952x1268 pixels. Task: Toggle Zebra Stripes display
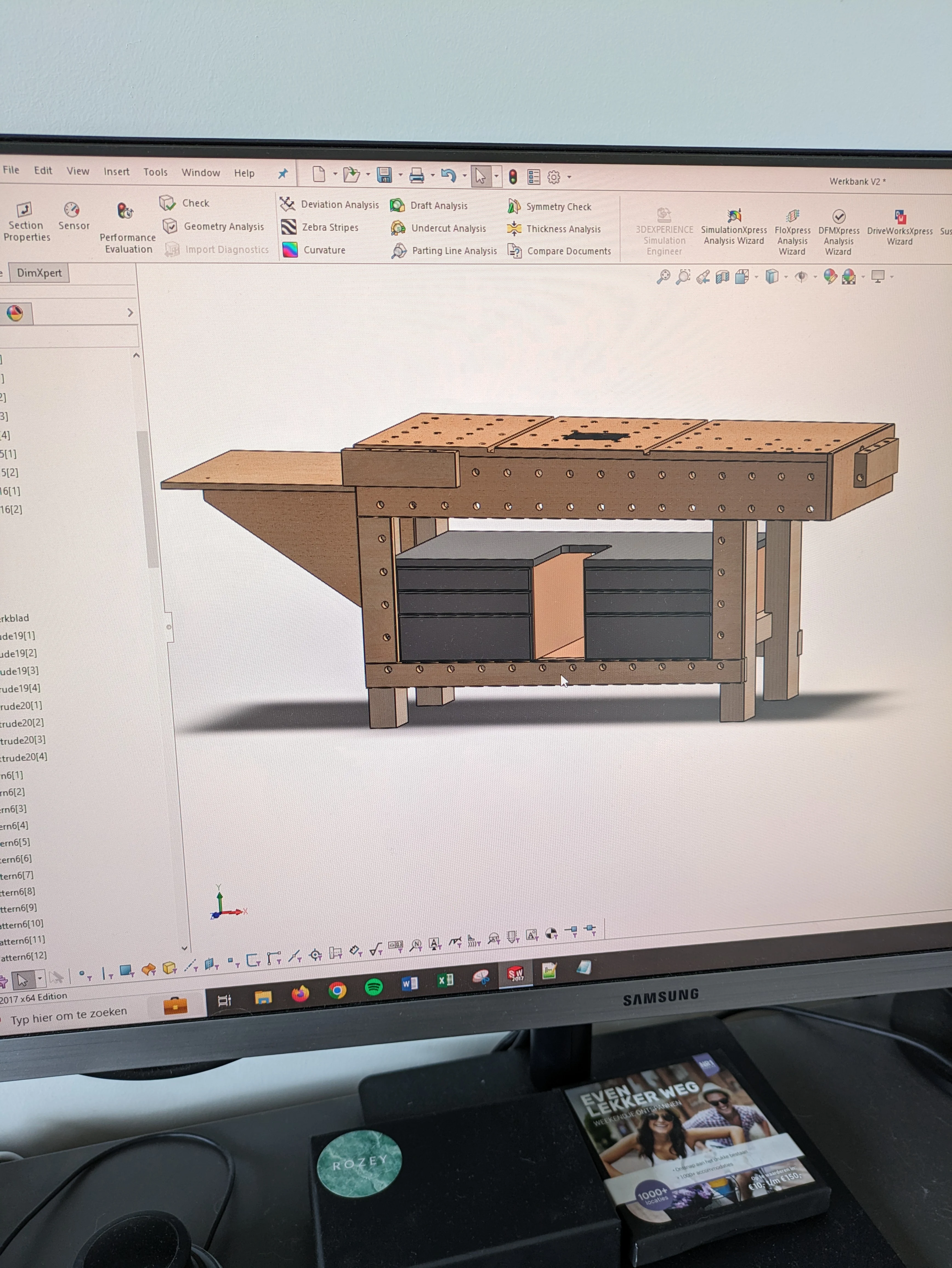pyautogui.click(x=320, y=227)
